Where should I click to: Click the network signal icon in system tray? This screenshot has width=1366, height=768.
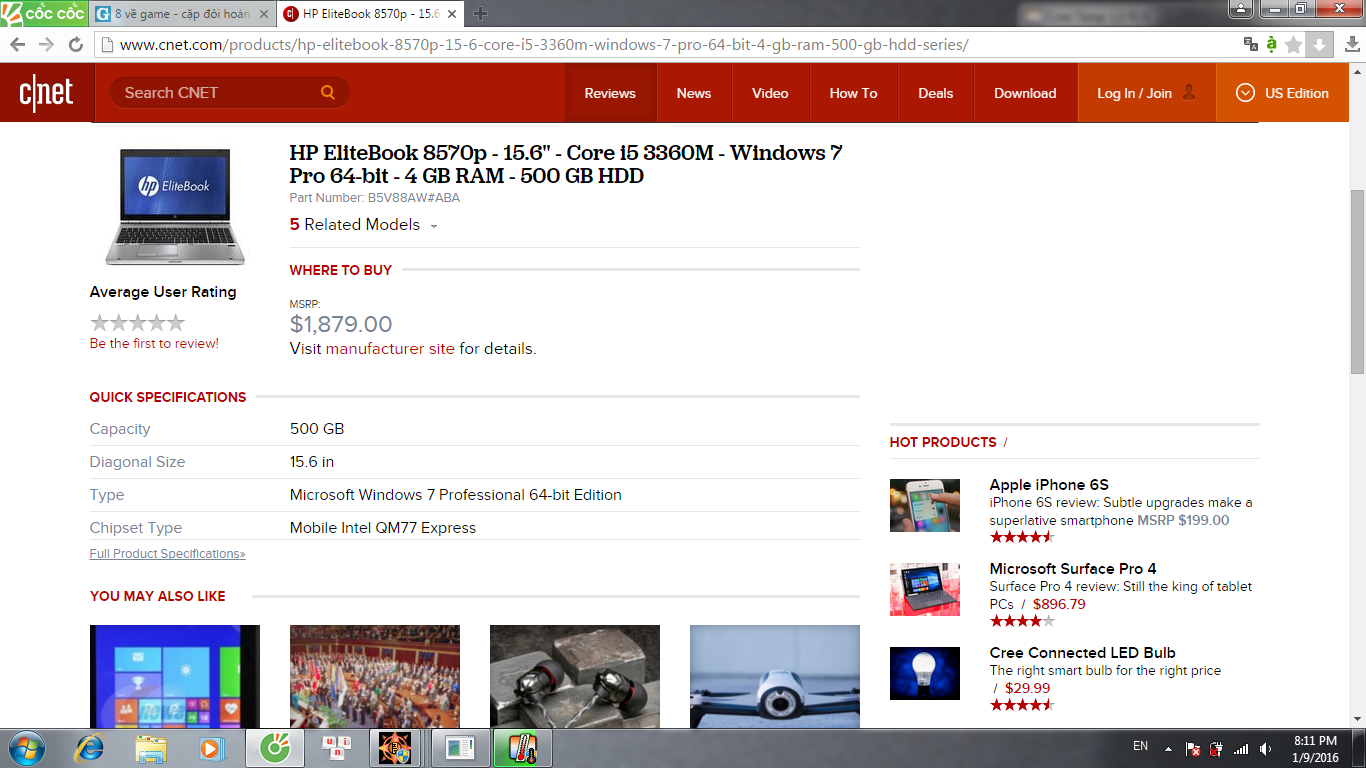coord(1241,748)
